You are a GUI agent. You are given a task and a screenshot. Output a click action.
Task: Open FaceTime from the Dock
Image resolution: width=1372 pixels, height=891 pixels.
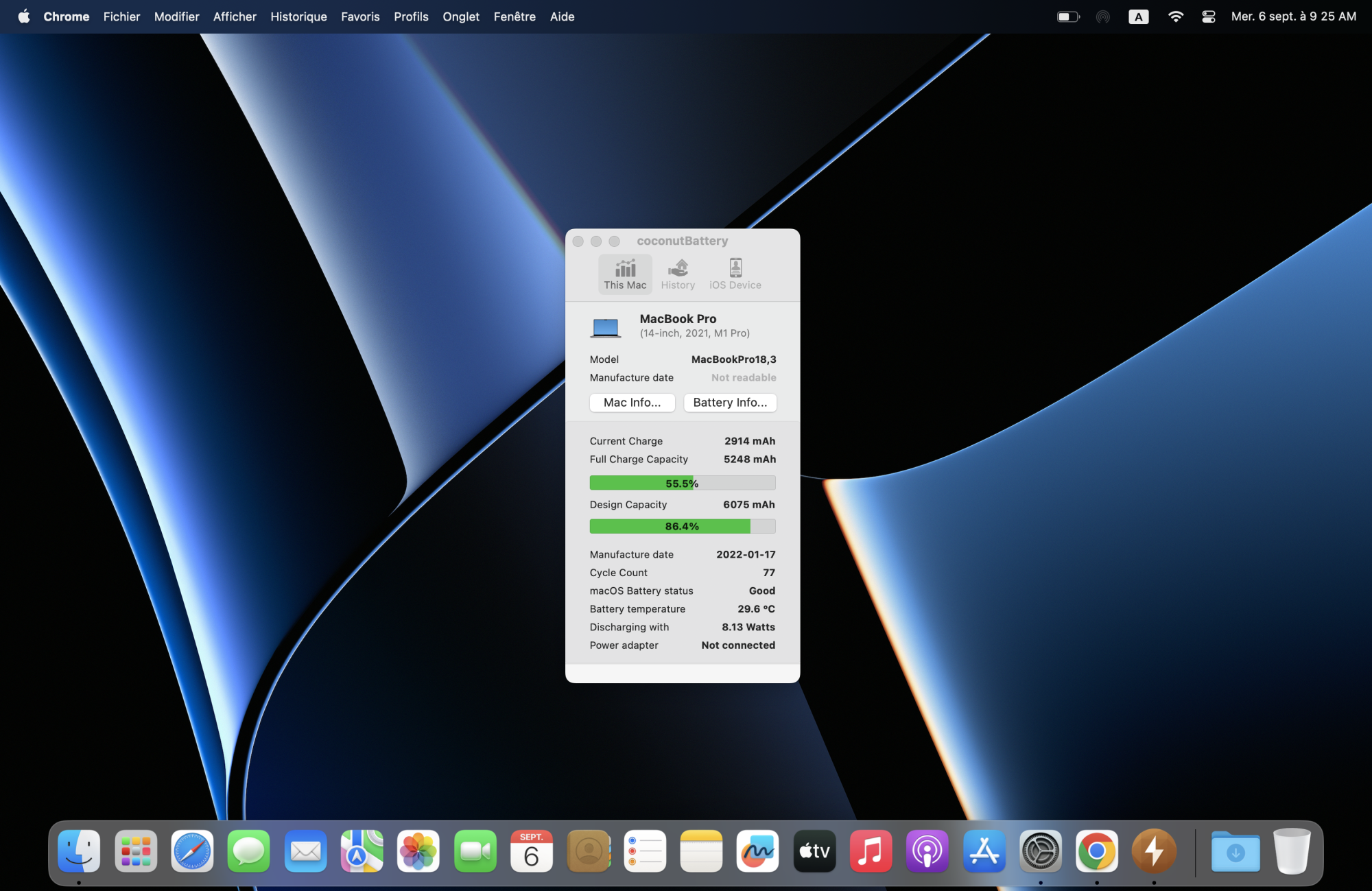475,851
